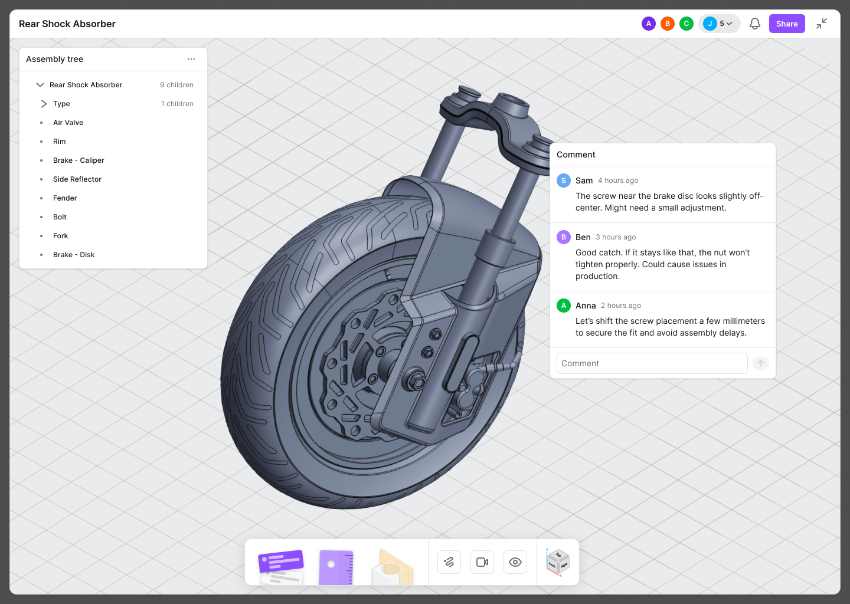Click the purple Share button

tap(787, 23)
